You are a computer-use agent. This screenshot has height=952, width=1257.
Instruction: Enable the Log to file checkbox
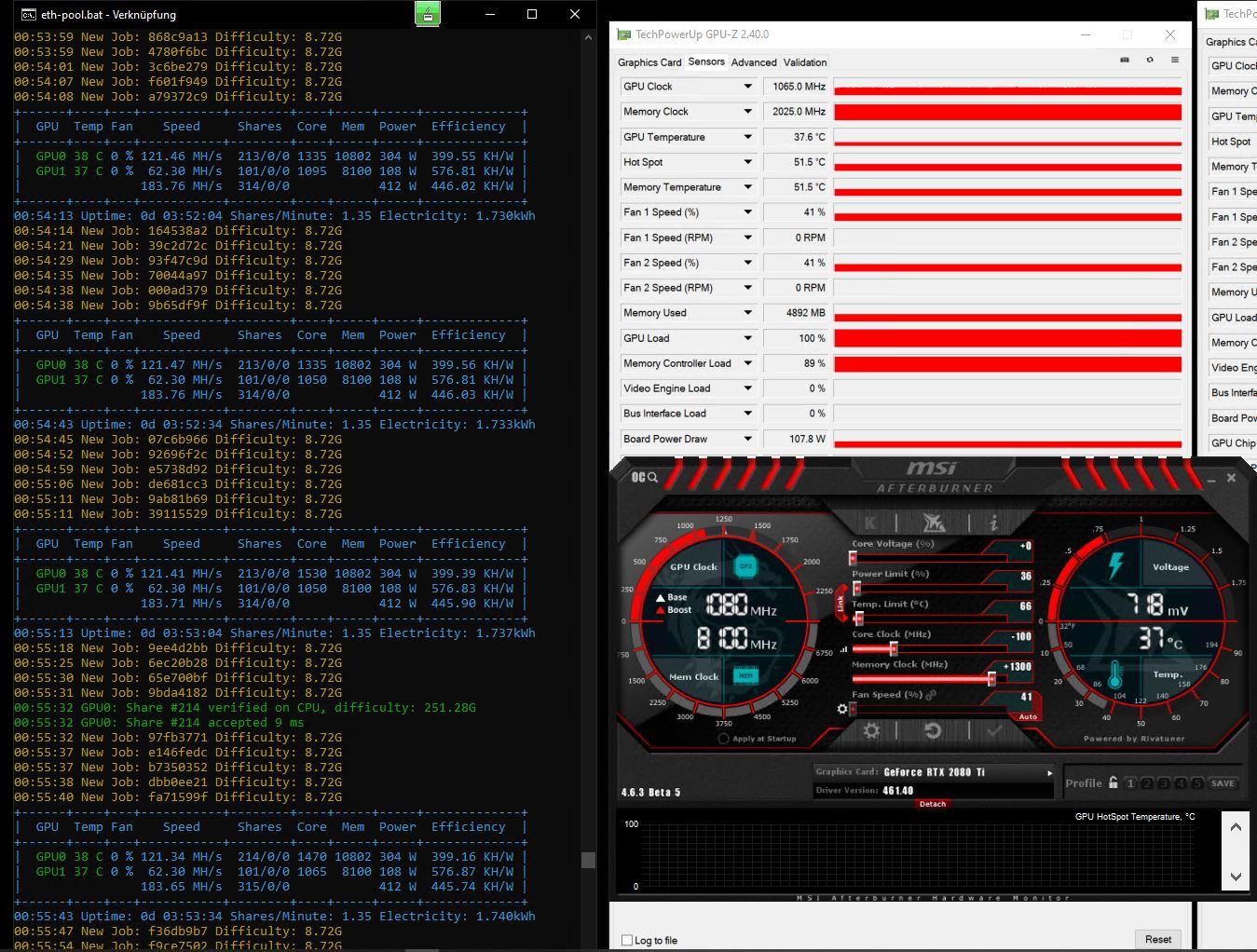point(627,940)
